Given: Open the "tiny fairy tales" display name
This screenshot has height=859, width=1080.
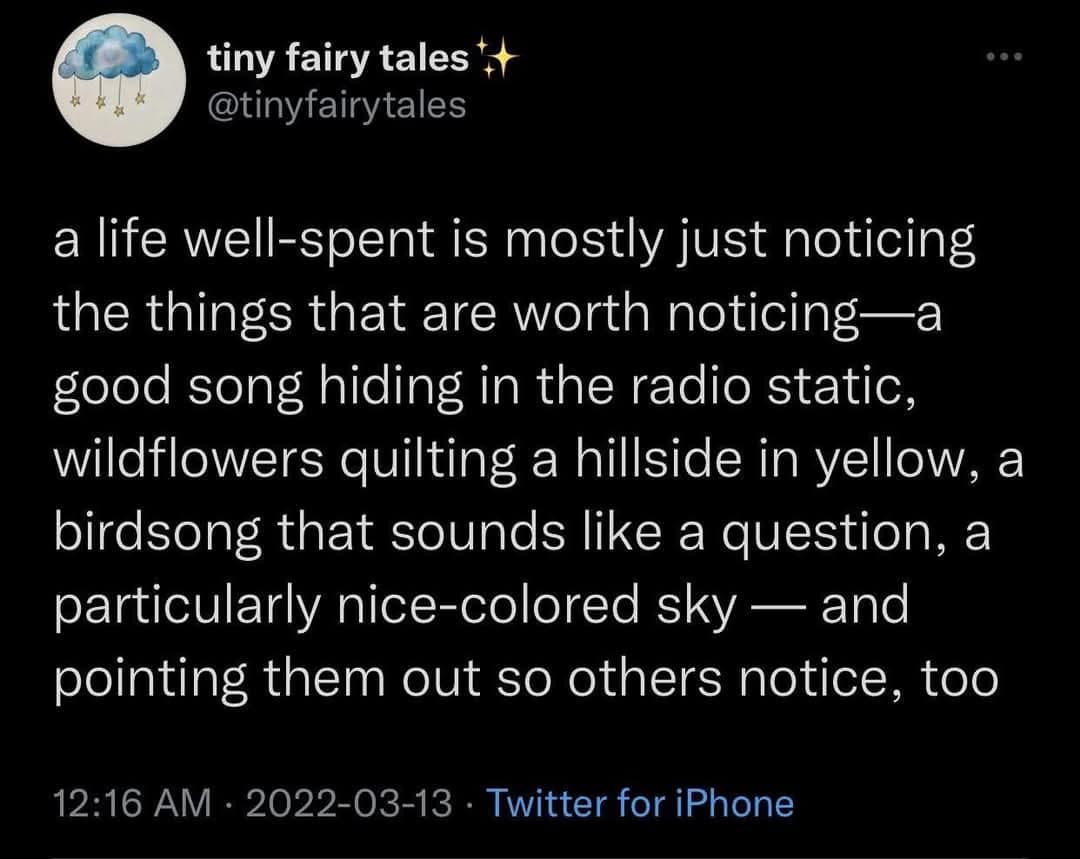Looking at the screenshot, I should click(338, 62).
